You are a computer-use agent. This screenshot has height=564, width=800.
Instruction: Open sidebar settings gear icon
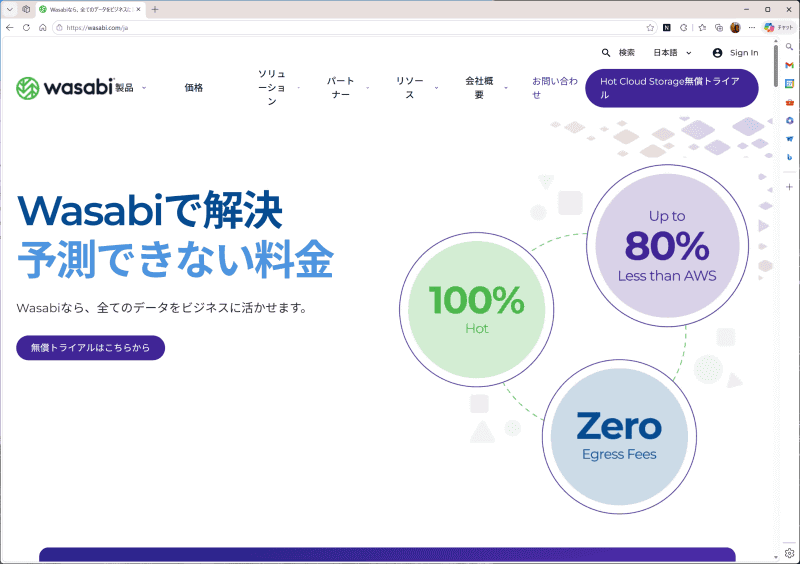pyautogui.click(x=789, y=553)
